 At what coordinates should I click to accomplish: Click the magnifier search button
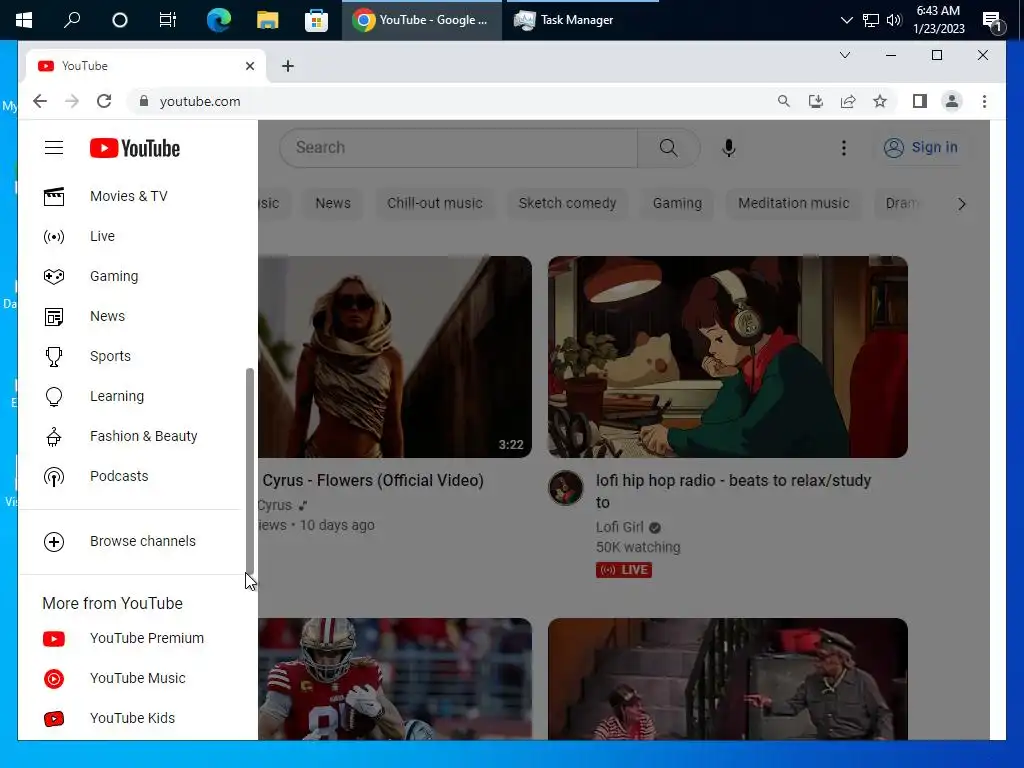669,148
